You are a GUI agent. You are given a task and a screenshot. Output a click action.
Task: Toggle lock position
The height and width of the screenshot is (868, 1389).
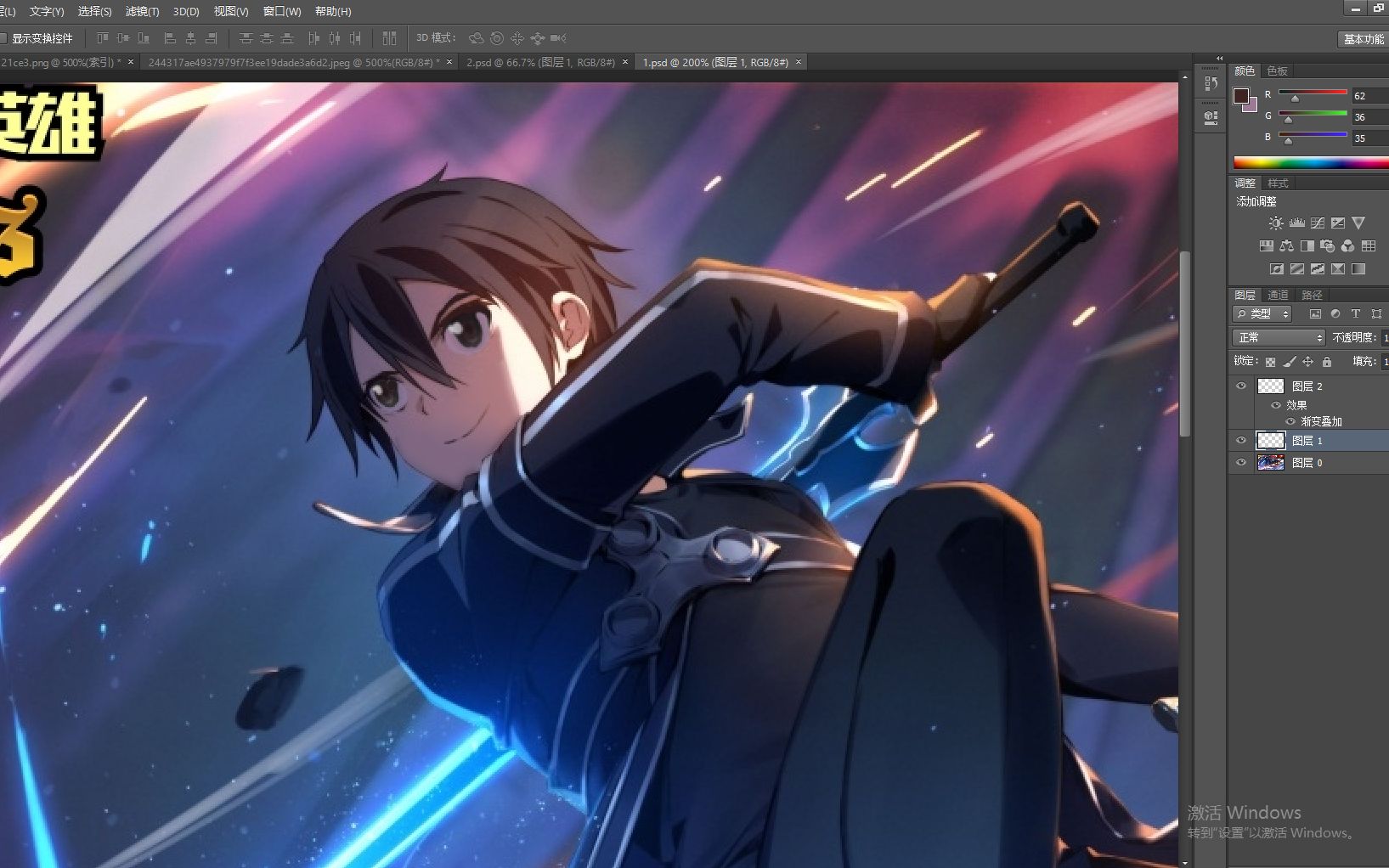click(1308, 362)
